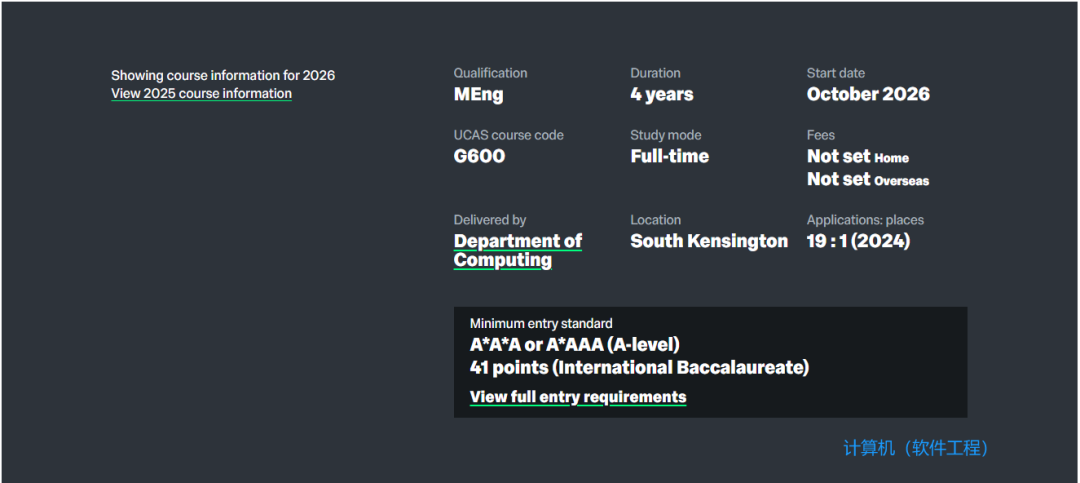Click the Full-time study mode value

click(669, 157)
